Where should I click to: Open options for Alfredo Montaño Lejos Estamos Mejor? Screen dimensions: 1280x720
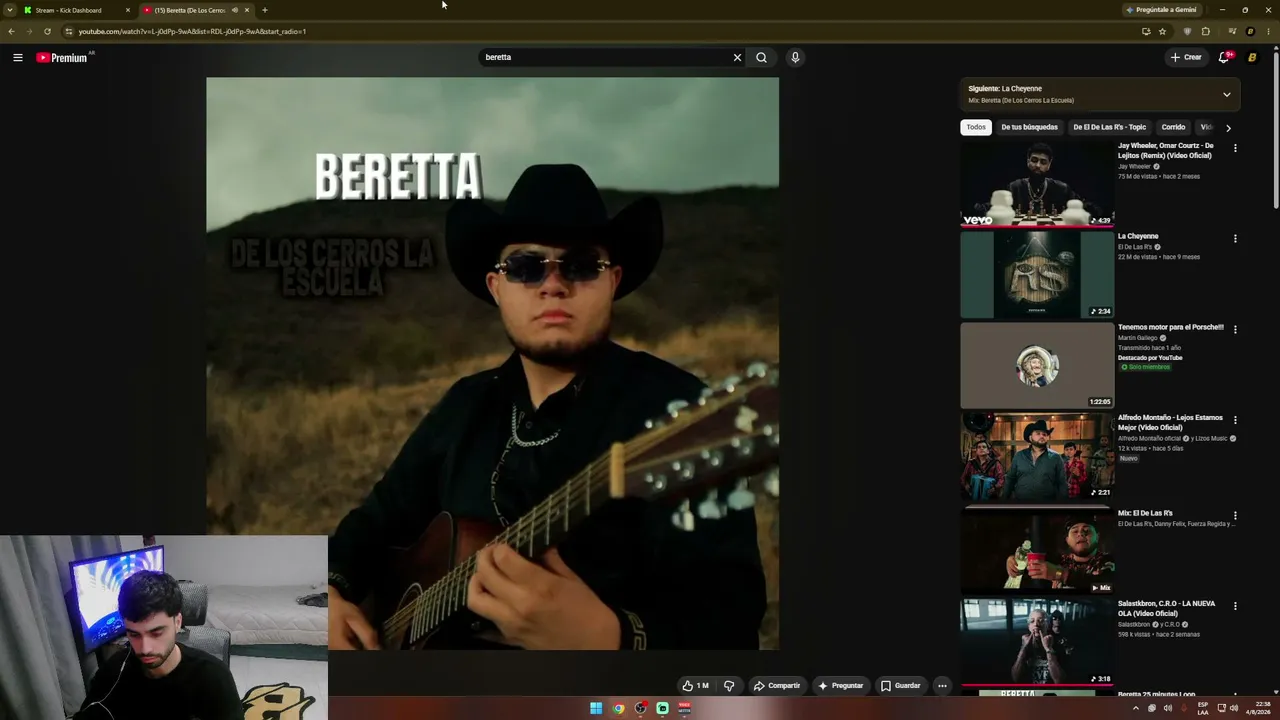(x=1235, y=420)
